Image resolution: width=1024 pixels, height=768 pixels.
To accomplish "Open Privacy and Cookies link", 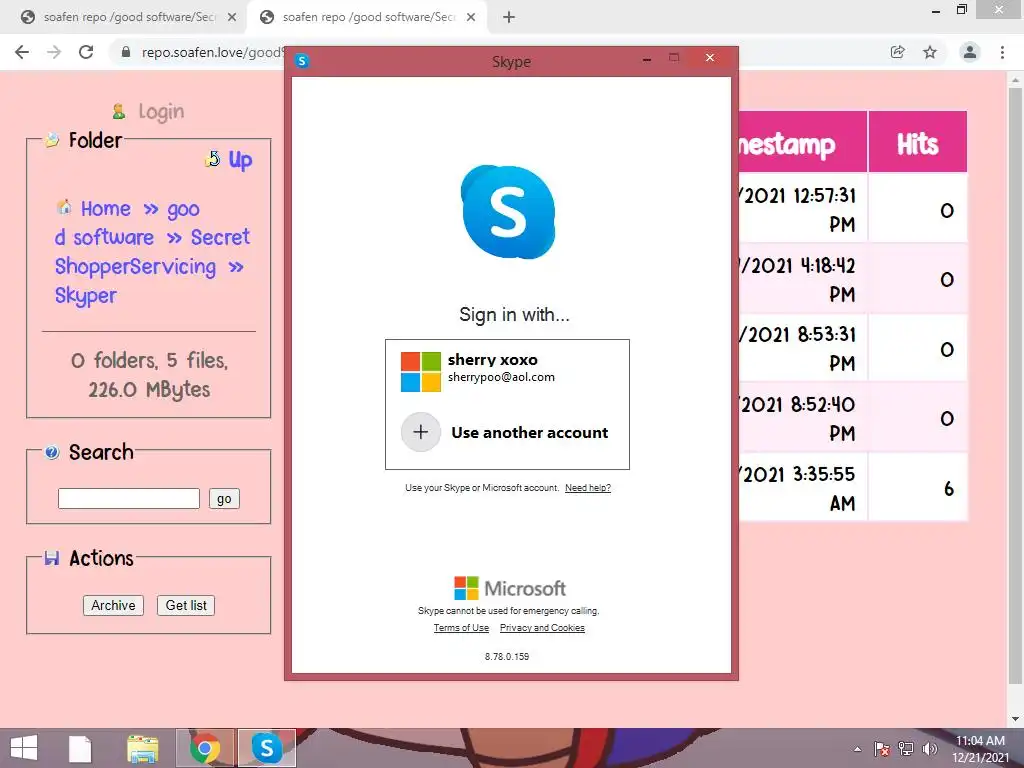I will [x=542, y=628].
